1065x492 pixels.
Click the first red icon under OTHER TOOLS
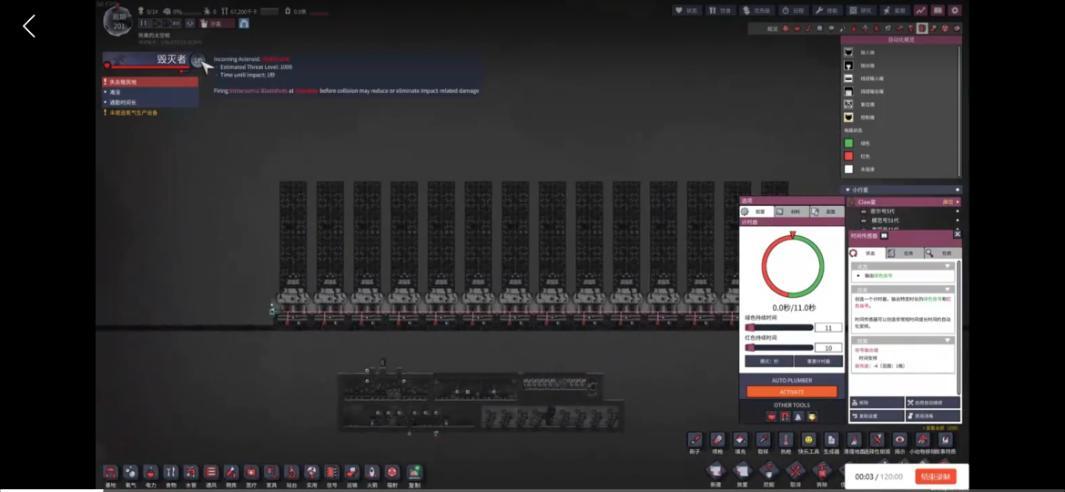pyautogui.click(x=772, y=417)
